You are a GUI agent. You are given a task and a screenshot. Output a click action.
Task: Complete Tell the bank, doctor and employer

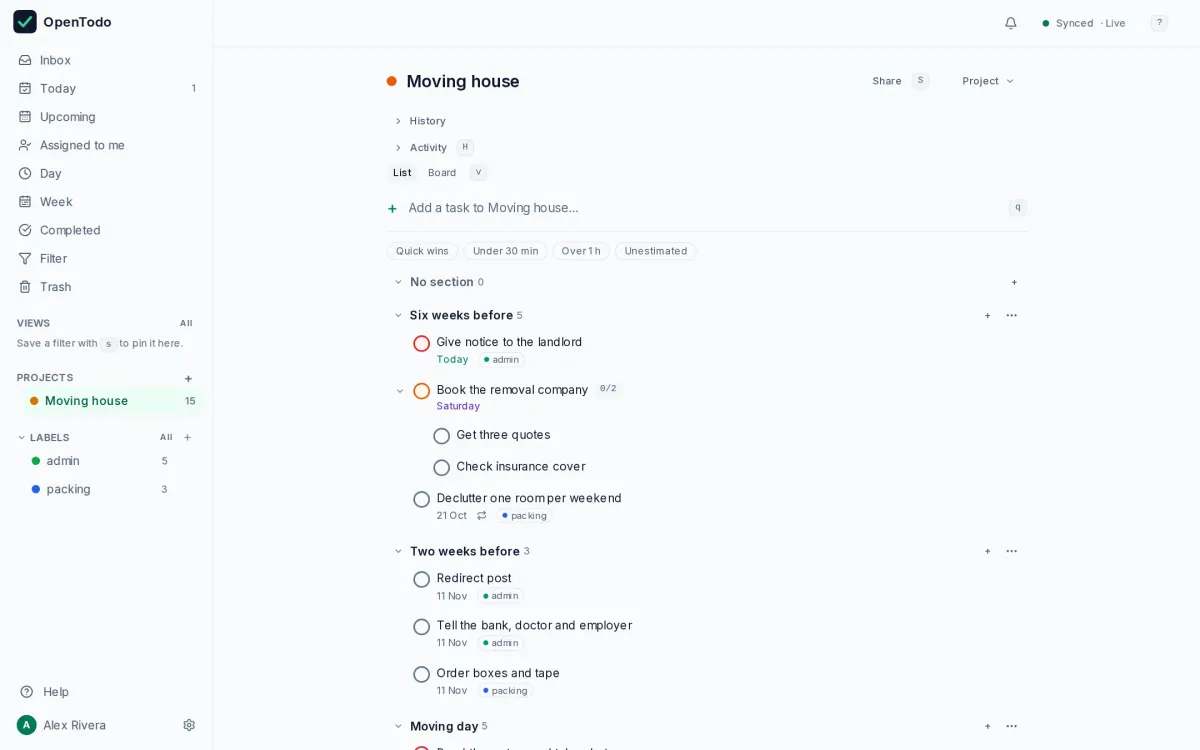[x=422, y=627]
